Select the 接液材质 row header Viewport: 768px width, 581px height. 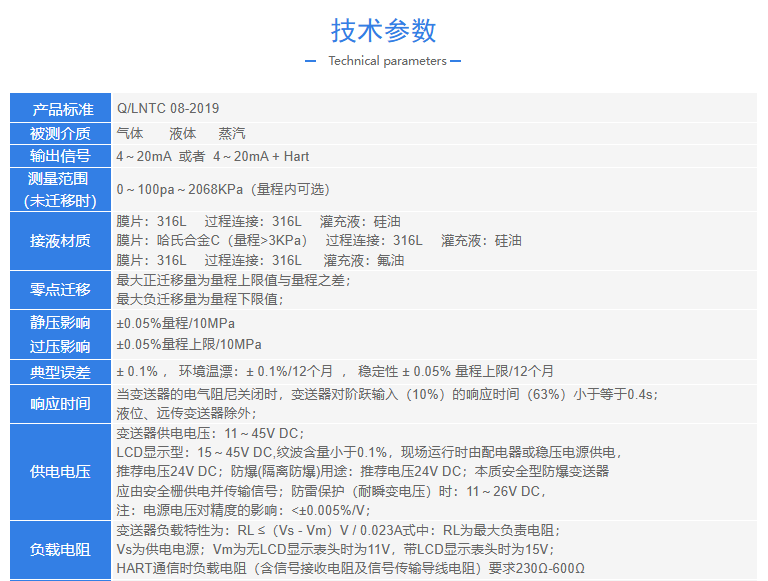point(61,240)
